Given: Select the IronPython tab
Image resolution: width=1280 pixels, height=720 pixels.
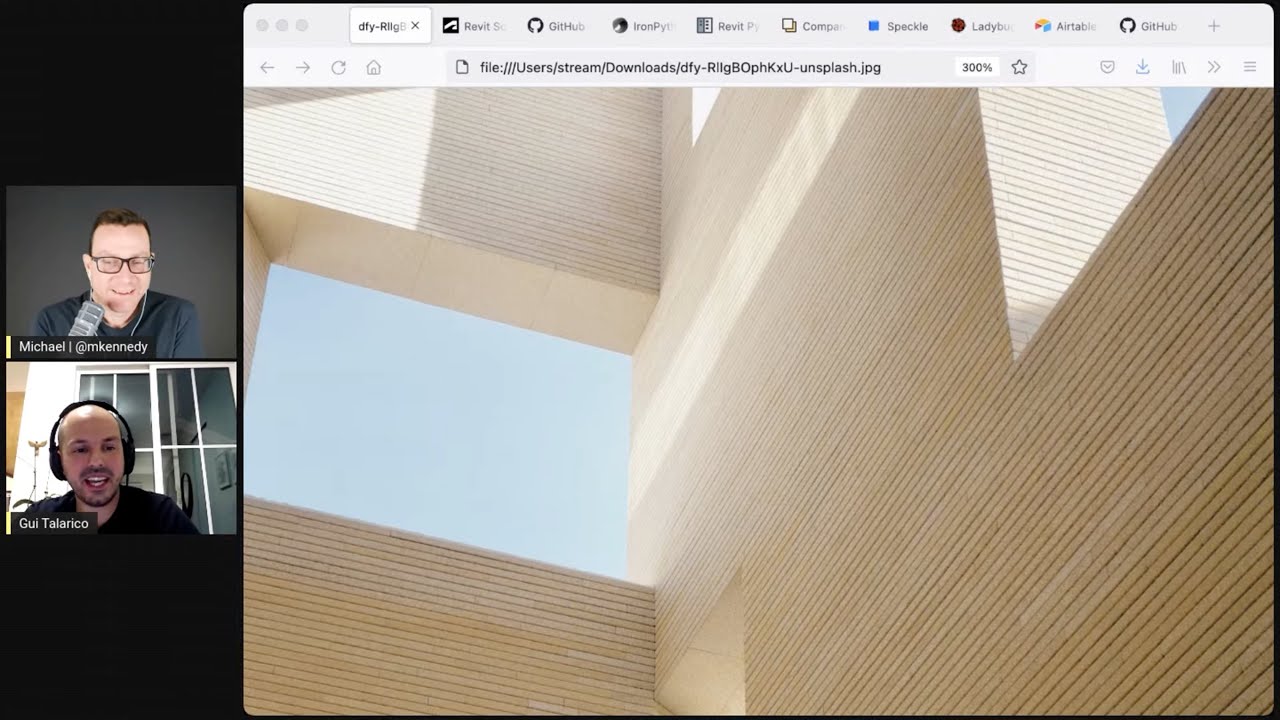Looking at the screenshot, I should tap(643, 26).
